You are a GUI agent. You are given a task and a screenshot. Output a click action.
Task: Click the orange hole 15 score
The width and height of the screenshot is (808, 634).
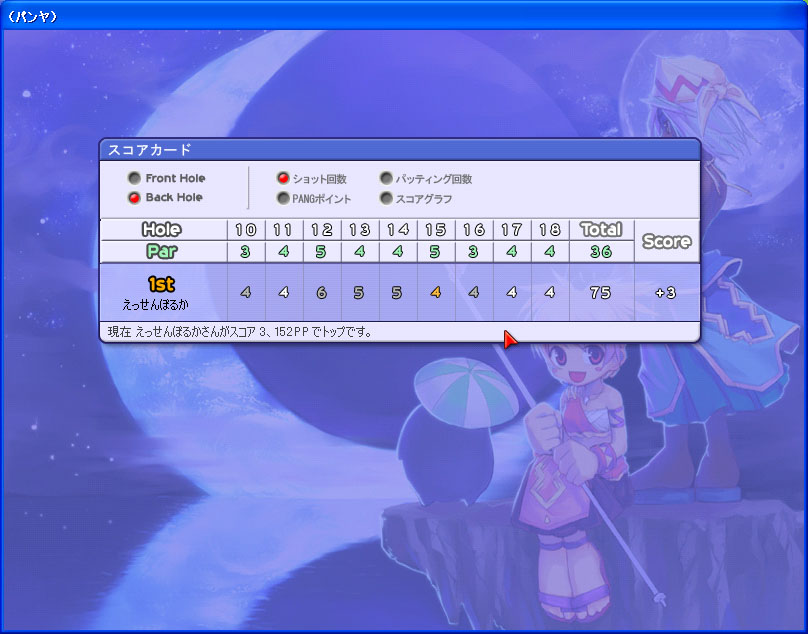tap(435, 293)
